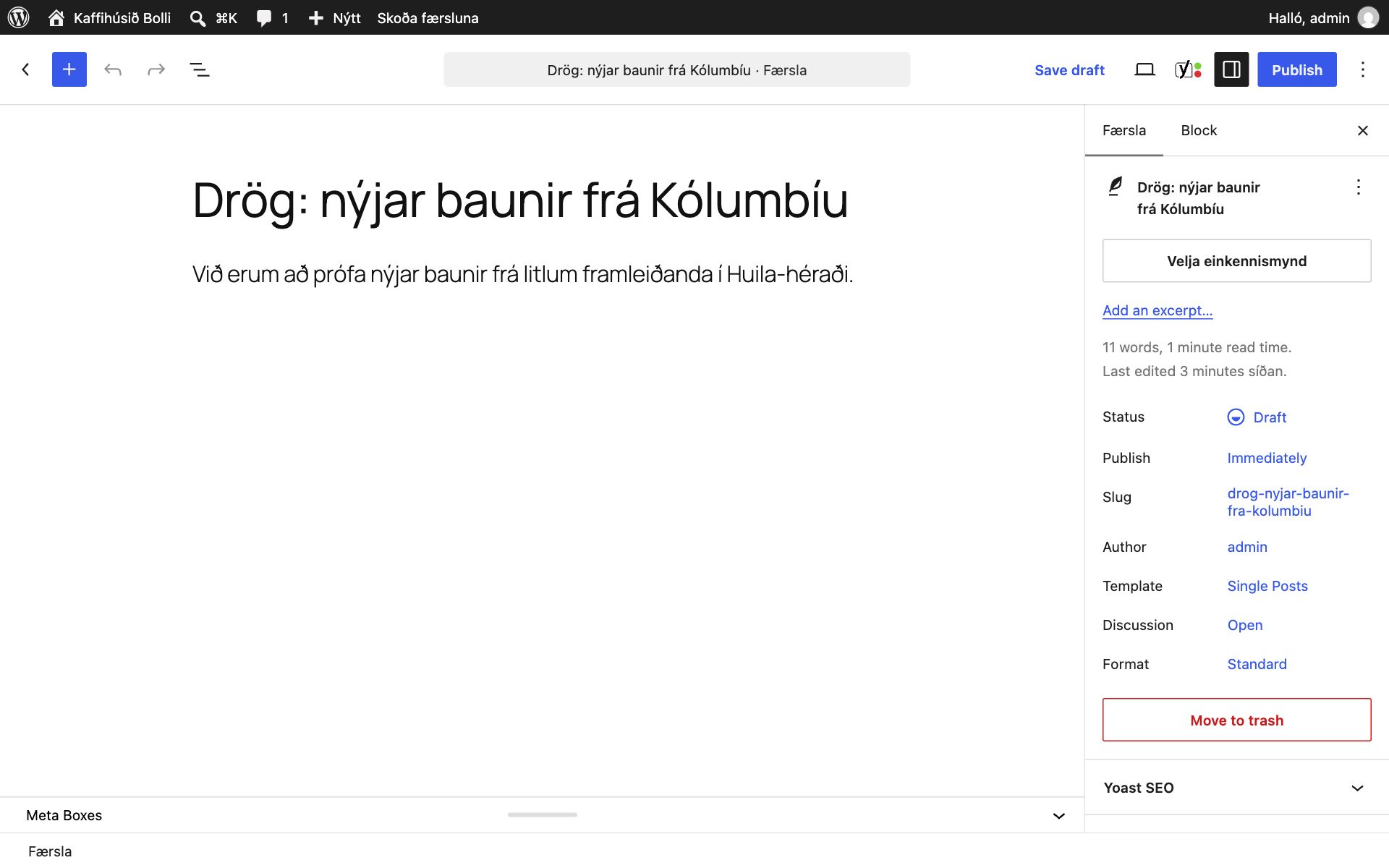
Task: Go back with the left chevron
Action: [x=25, y=69]
